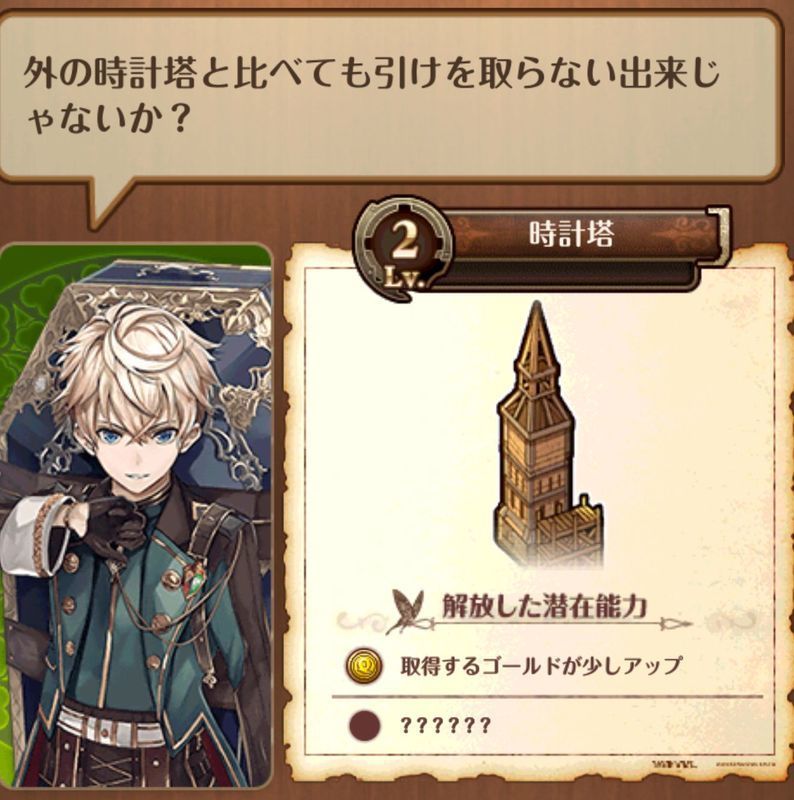Click the 取得するゴールドが少しアップ ability text

point(540,666)
